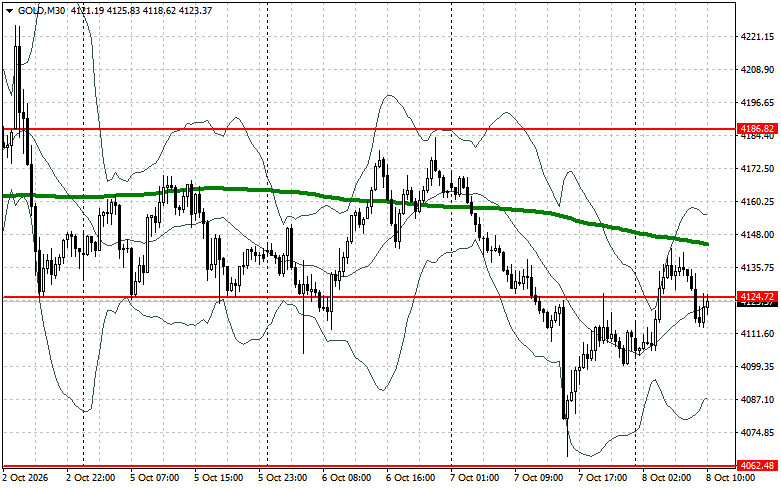Screen dimensions: 781x489
Task: Click the 5 Oct 23:00 time label
Action: tap(283, 478)
